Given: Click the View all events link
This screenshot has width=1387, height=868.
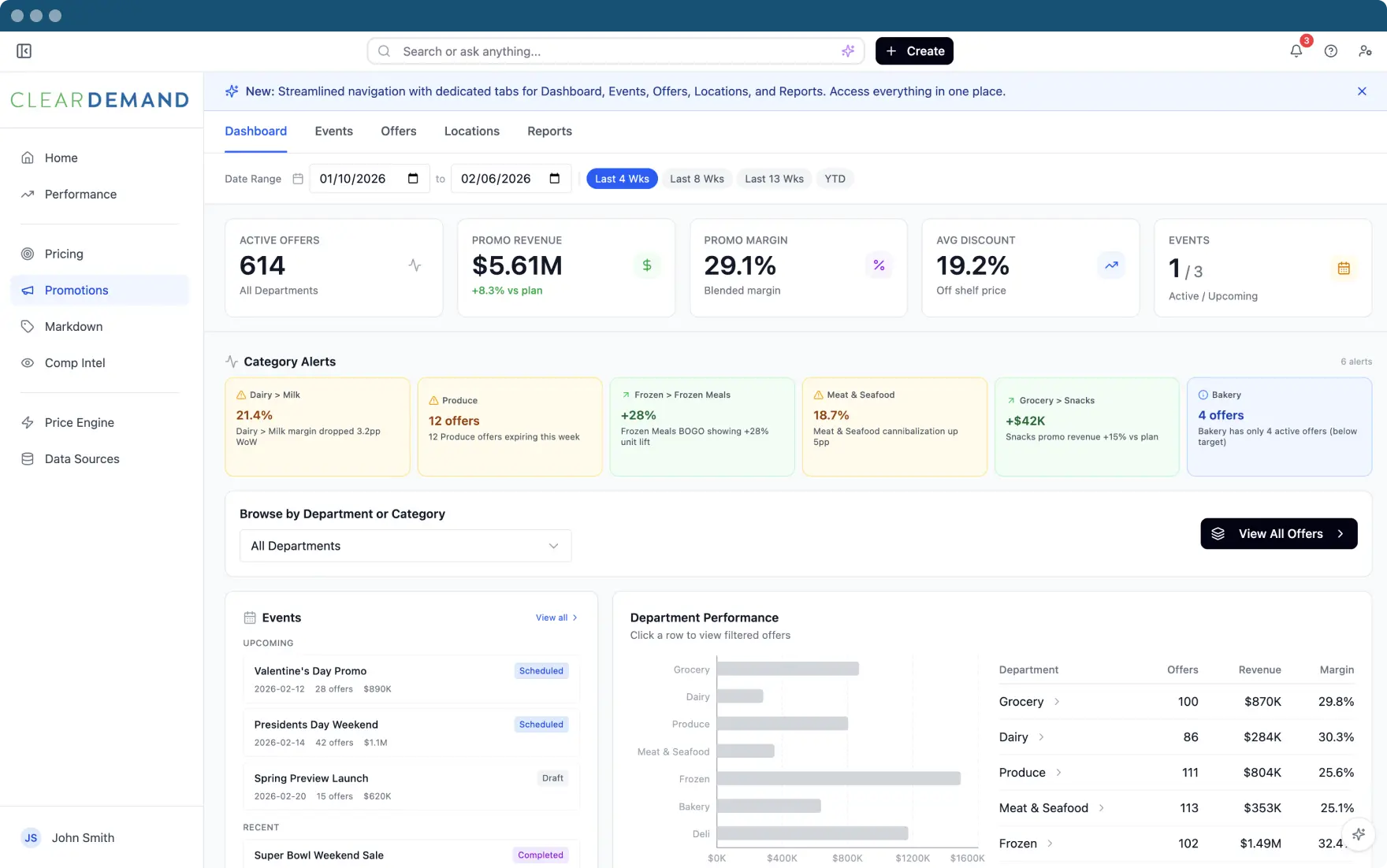Looking at the screenshot, I should 556,618.
